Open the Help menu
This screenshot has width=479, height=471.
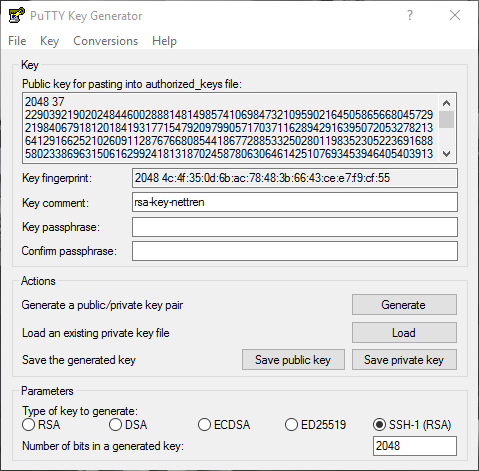pos(164,41)
